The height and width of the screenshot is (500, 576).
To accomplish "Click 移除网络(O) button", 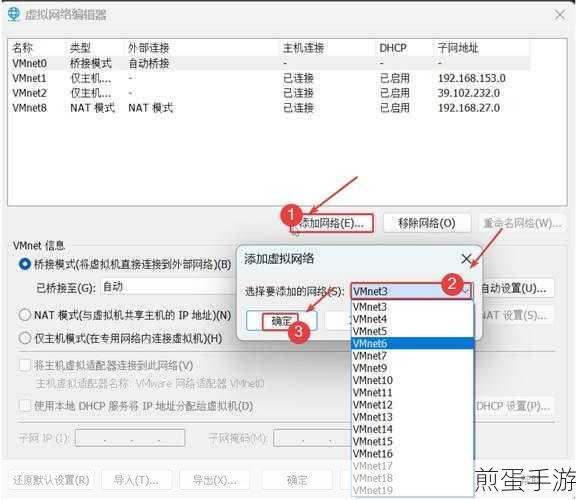I will (x=427, y=223).
